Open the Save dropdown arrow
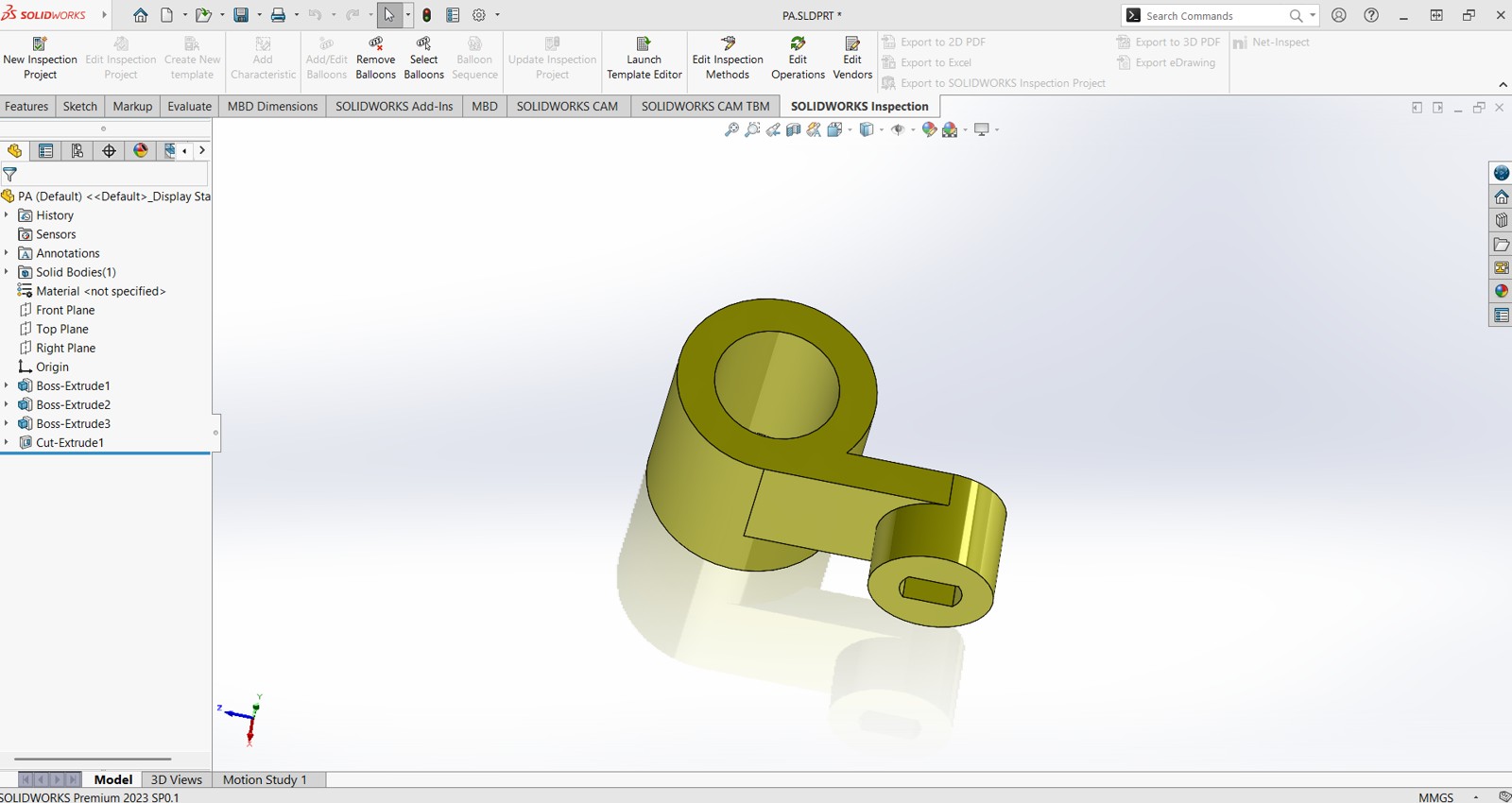This screenshot has width=1512, height=803. click(259, 15)
